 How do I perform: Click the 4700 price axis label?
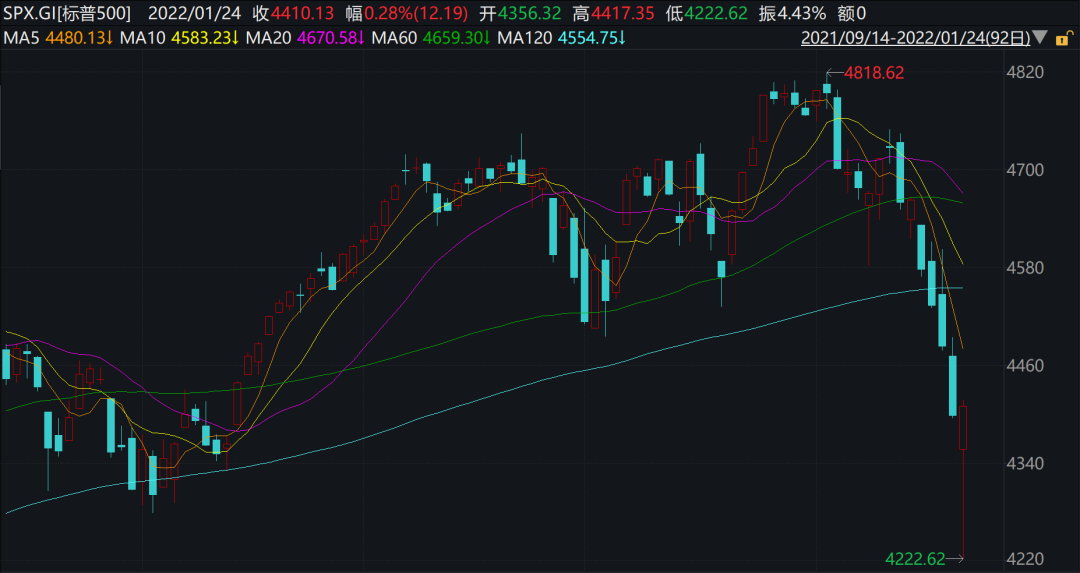click(1025, 170)
